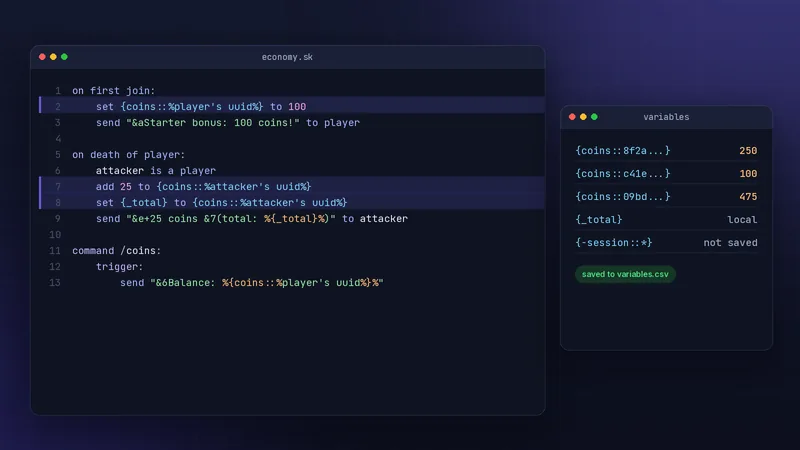Click line 6 'attacker is a player'

[156, 170]
